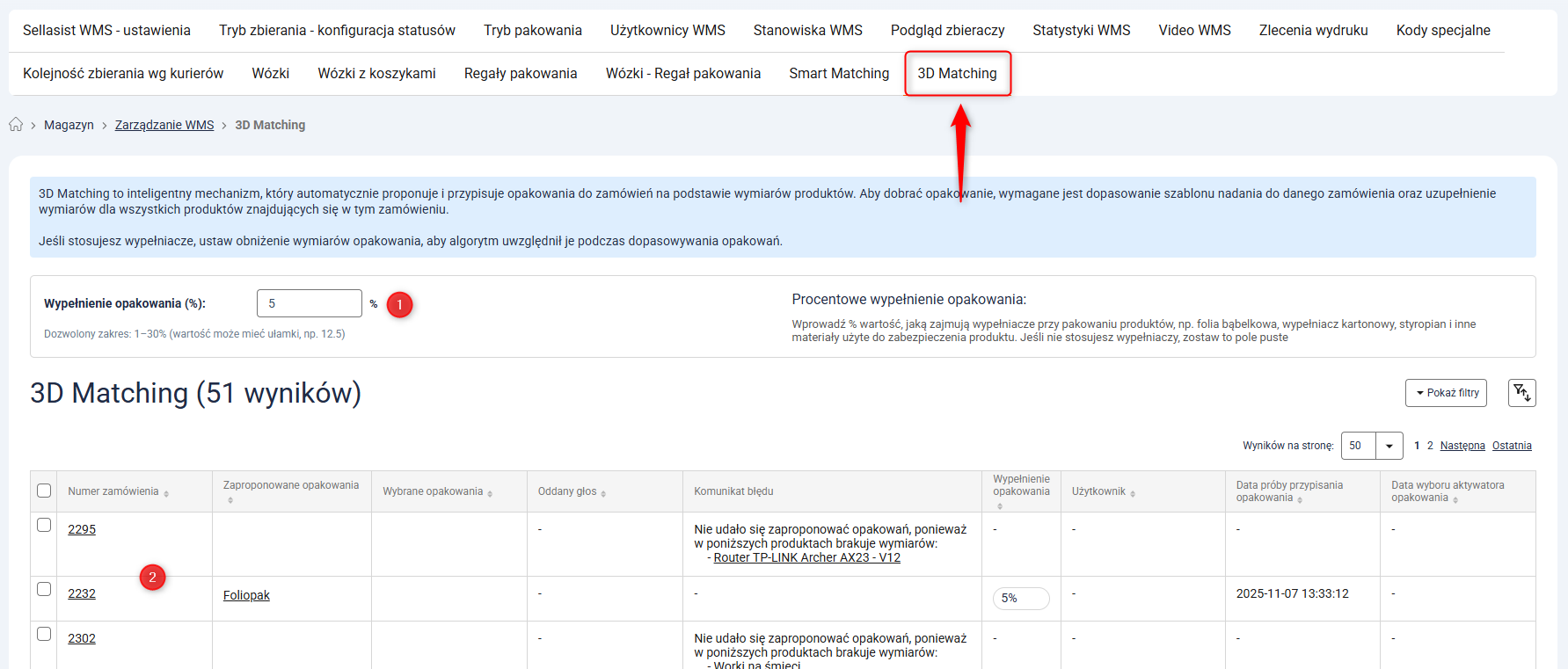Sort by Zaproponowane opakowania column arrows

(230, 500)
